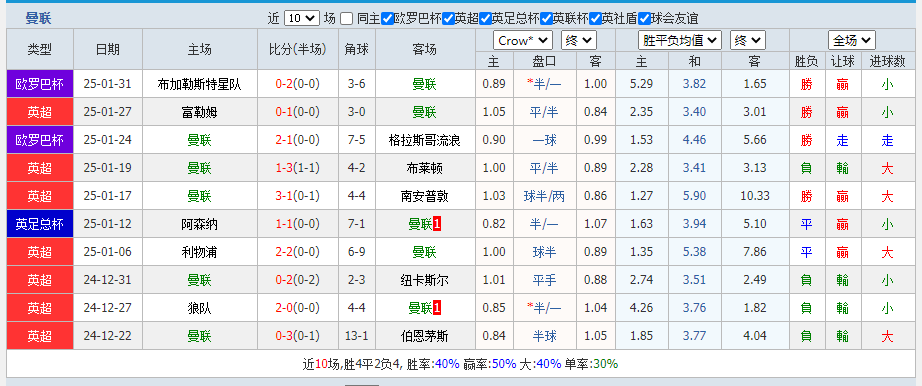
Task: Click the 让球 column header
Action: [x=842, y=61]
